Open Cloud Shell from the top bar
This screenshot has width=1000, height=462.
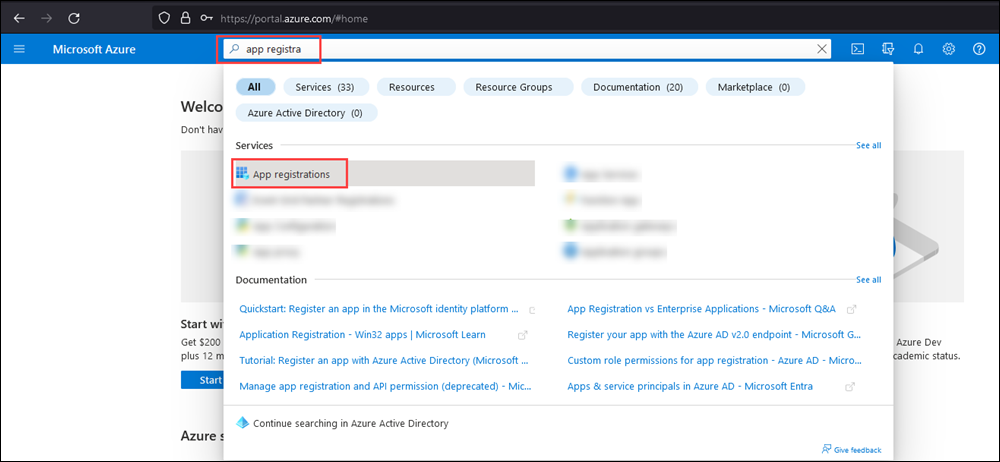click(x=857, y=49)
